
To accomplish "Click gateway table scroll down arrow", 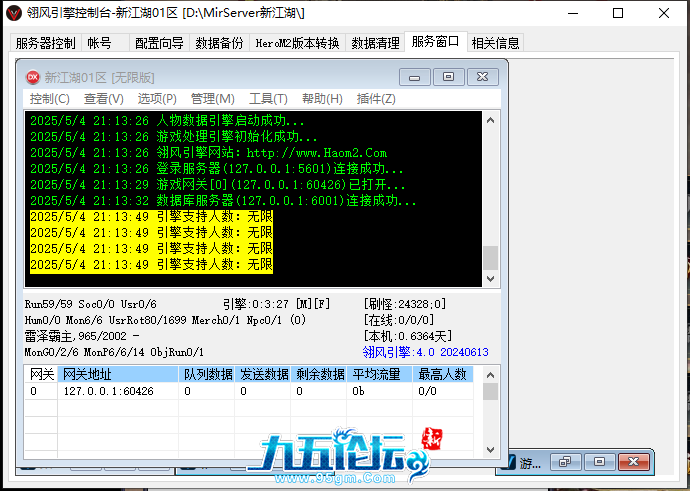I will [x=491, y=450].
